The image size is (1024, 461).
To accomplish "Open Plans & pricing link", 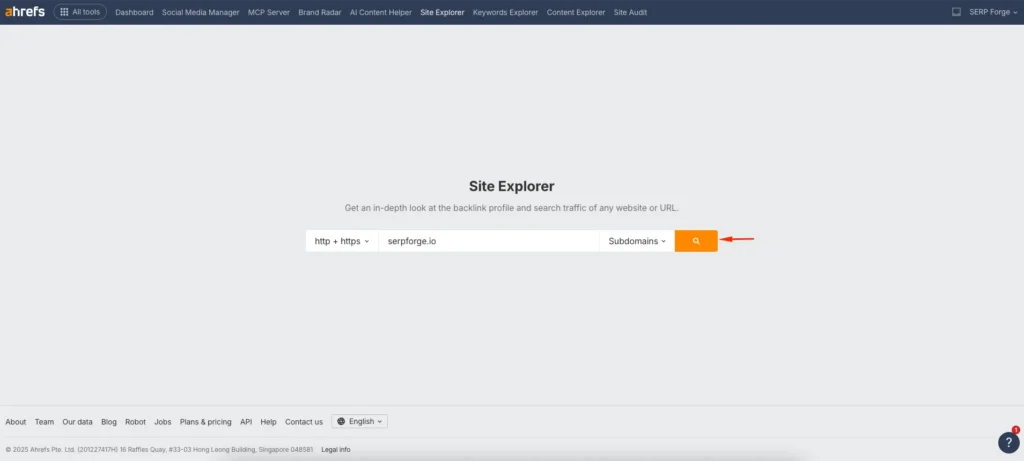I will tap(206, 422).
